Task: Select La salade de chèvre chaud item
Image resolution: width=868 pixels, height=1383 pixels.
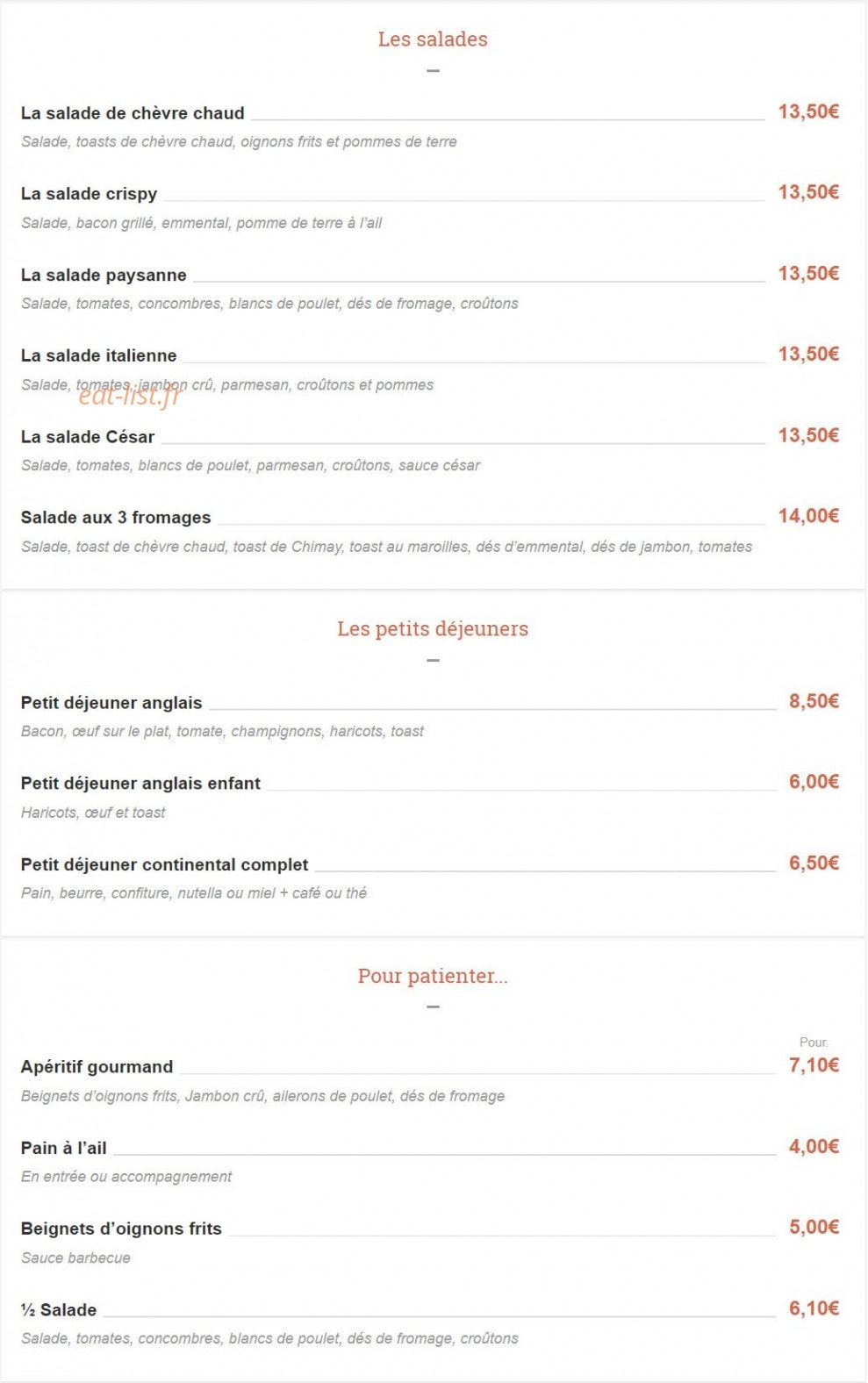Action: 133,113
